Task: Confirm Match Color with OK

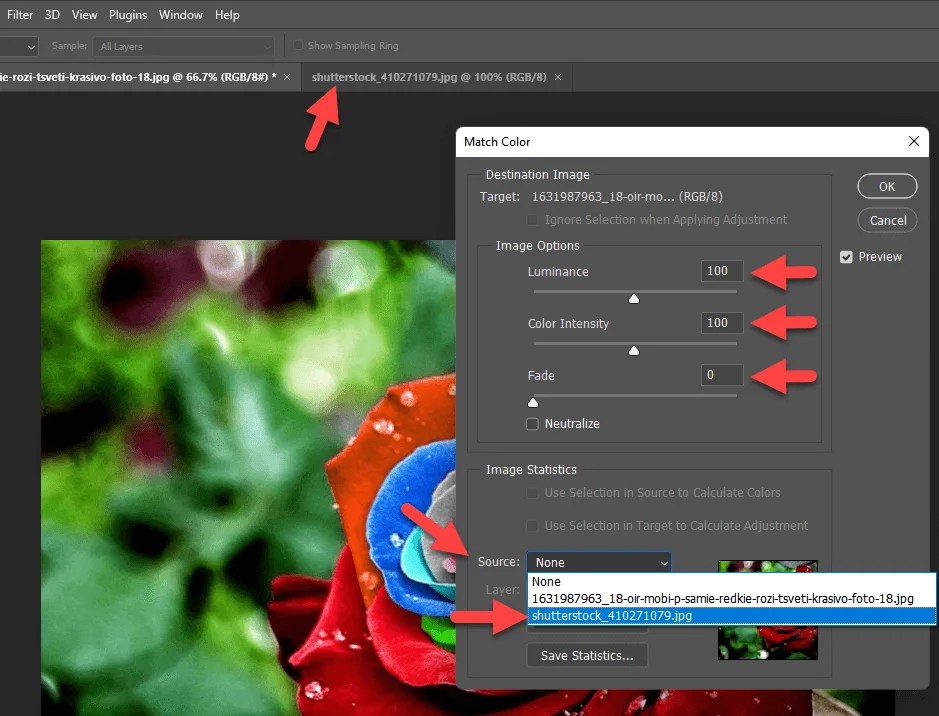Action: pos(887,186)
